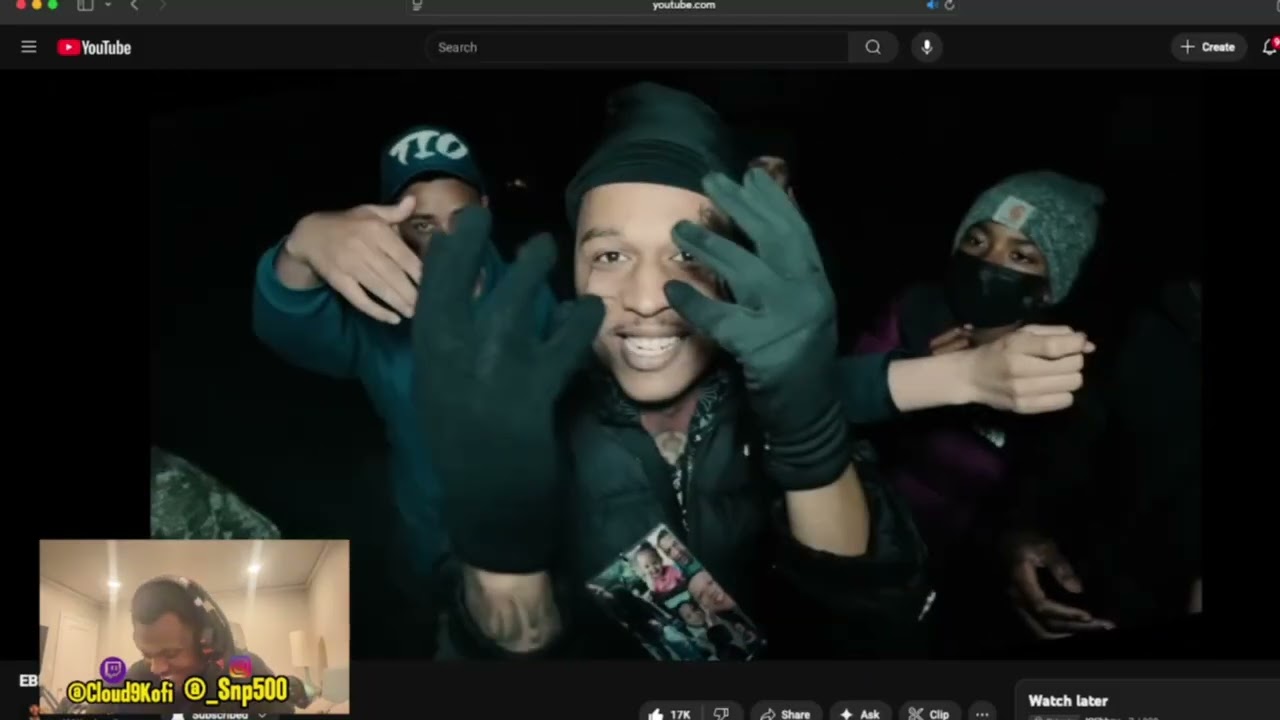
Task: Open the Create button
Action: tap(1208, 47)
